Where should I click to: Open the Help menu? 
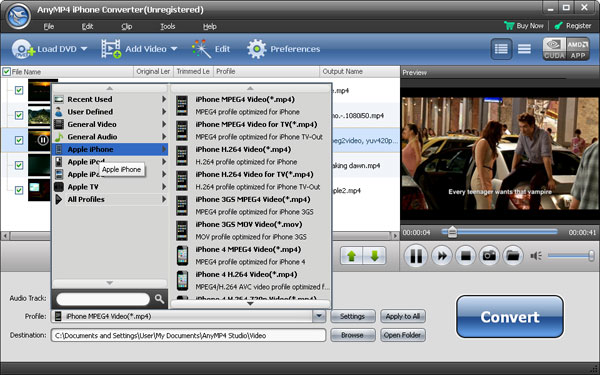(210, 26)
